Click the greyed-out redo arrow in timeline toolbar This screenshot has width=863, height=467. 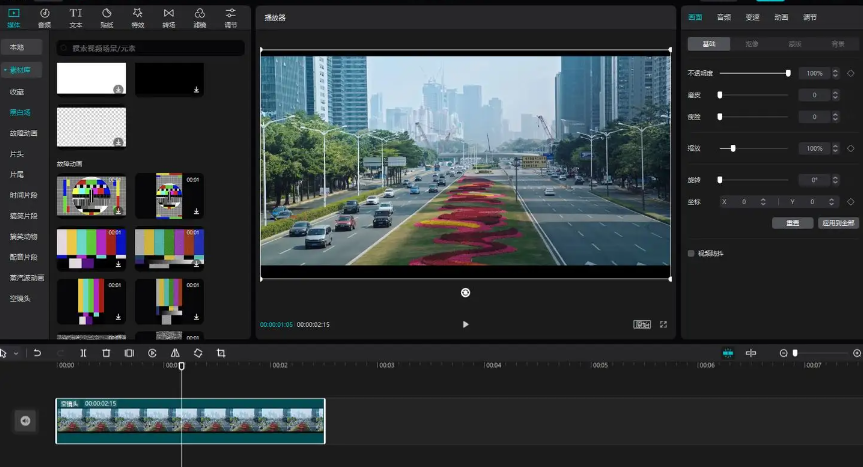click(61, 353)
